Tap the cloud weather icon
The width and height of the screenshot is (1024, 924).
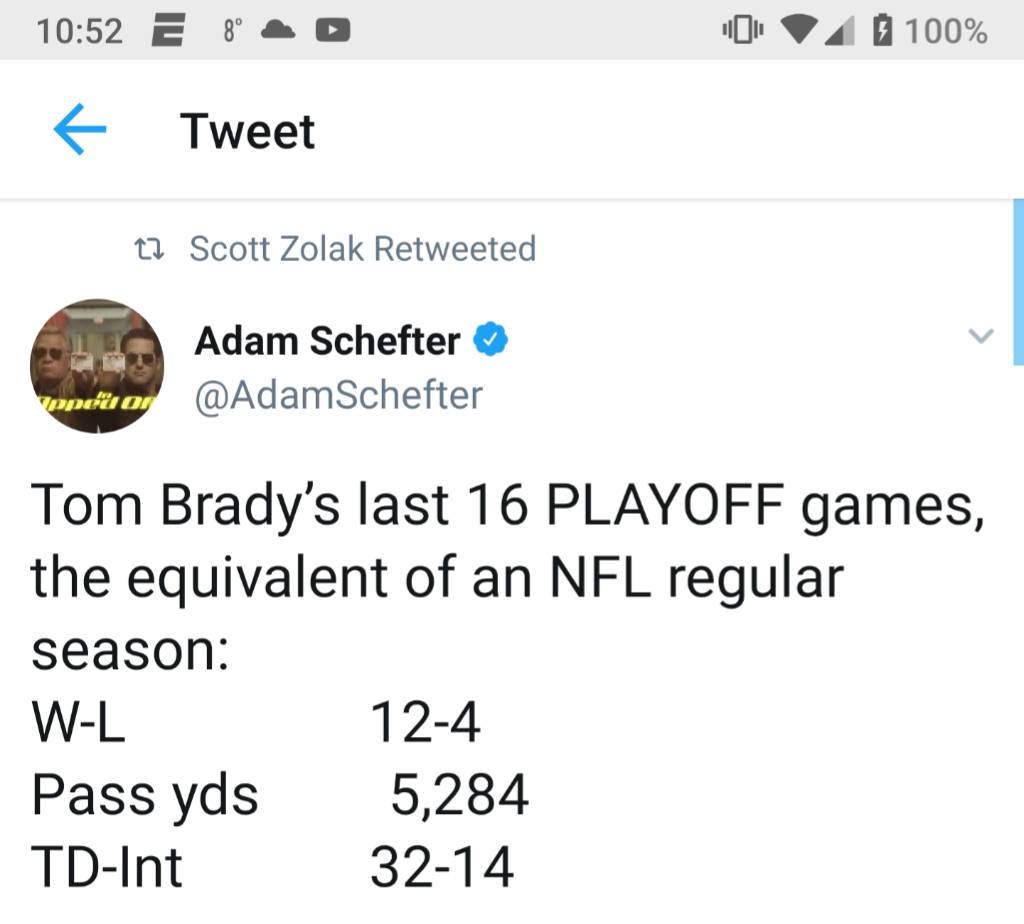pyautogui.click(x=278, y=31)
